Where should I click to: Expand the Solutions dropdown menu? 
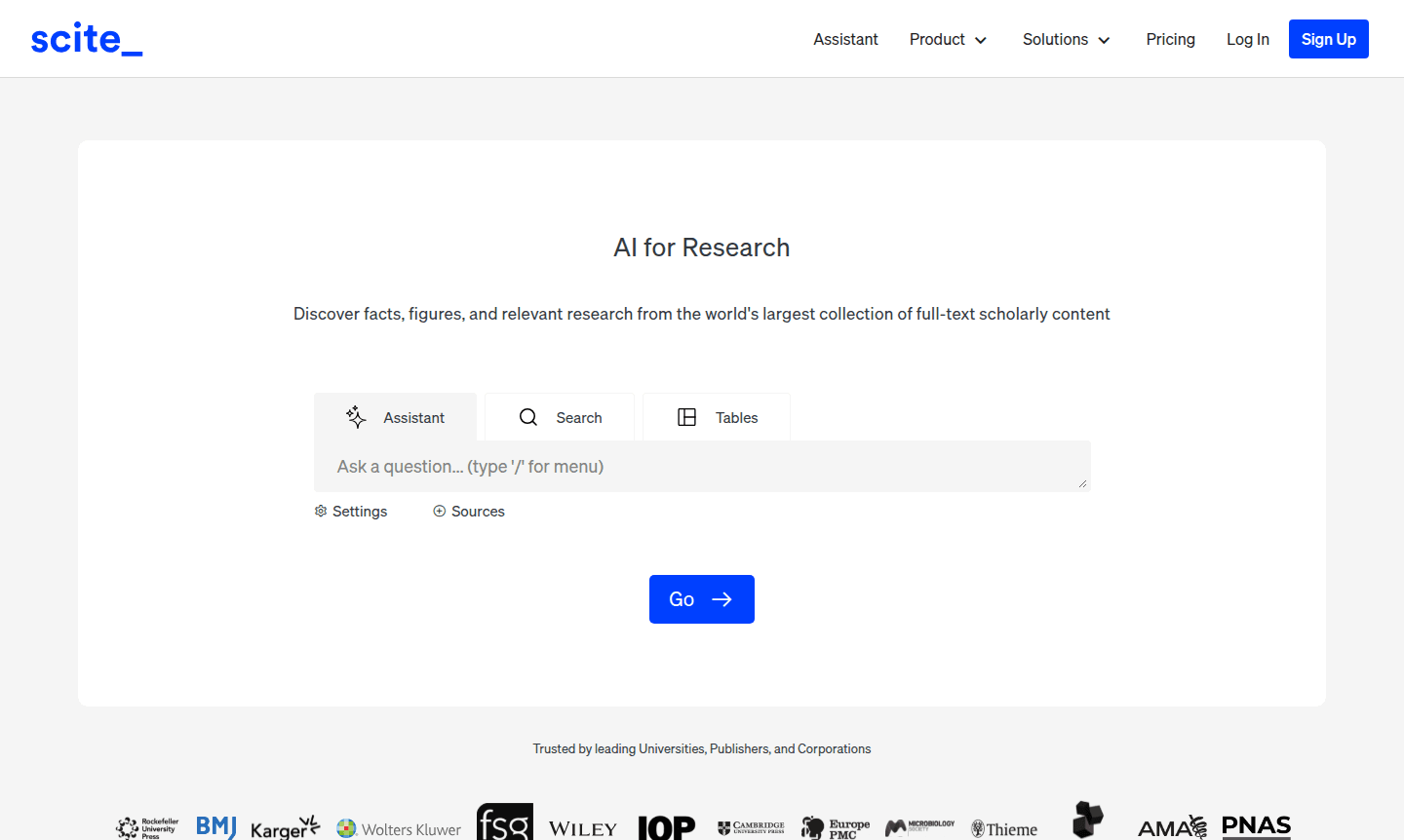[x=1066, y=39]
